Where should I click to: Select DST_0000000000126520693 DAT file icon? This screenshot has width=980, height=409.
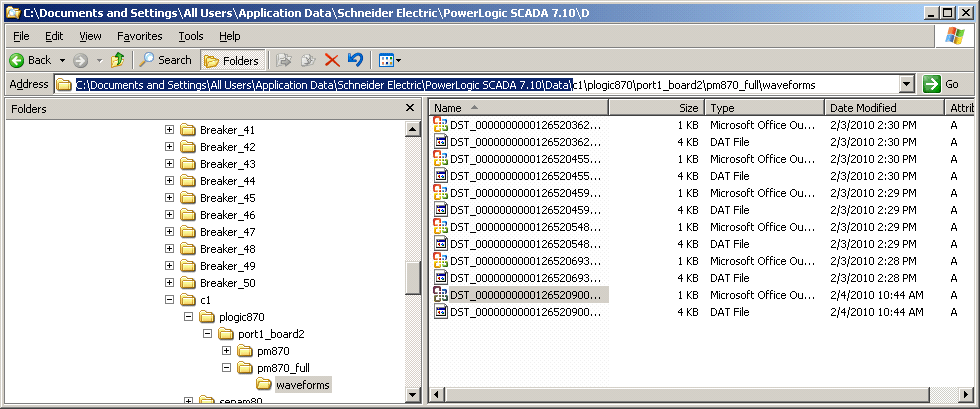[x=441, y=277]
